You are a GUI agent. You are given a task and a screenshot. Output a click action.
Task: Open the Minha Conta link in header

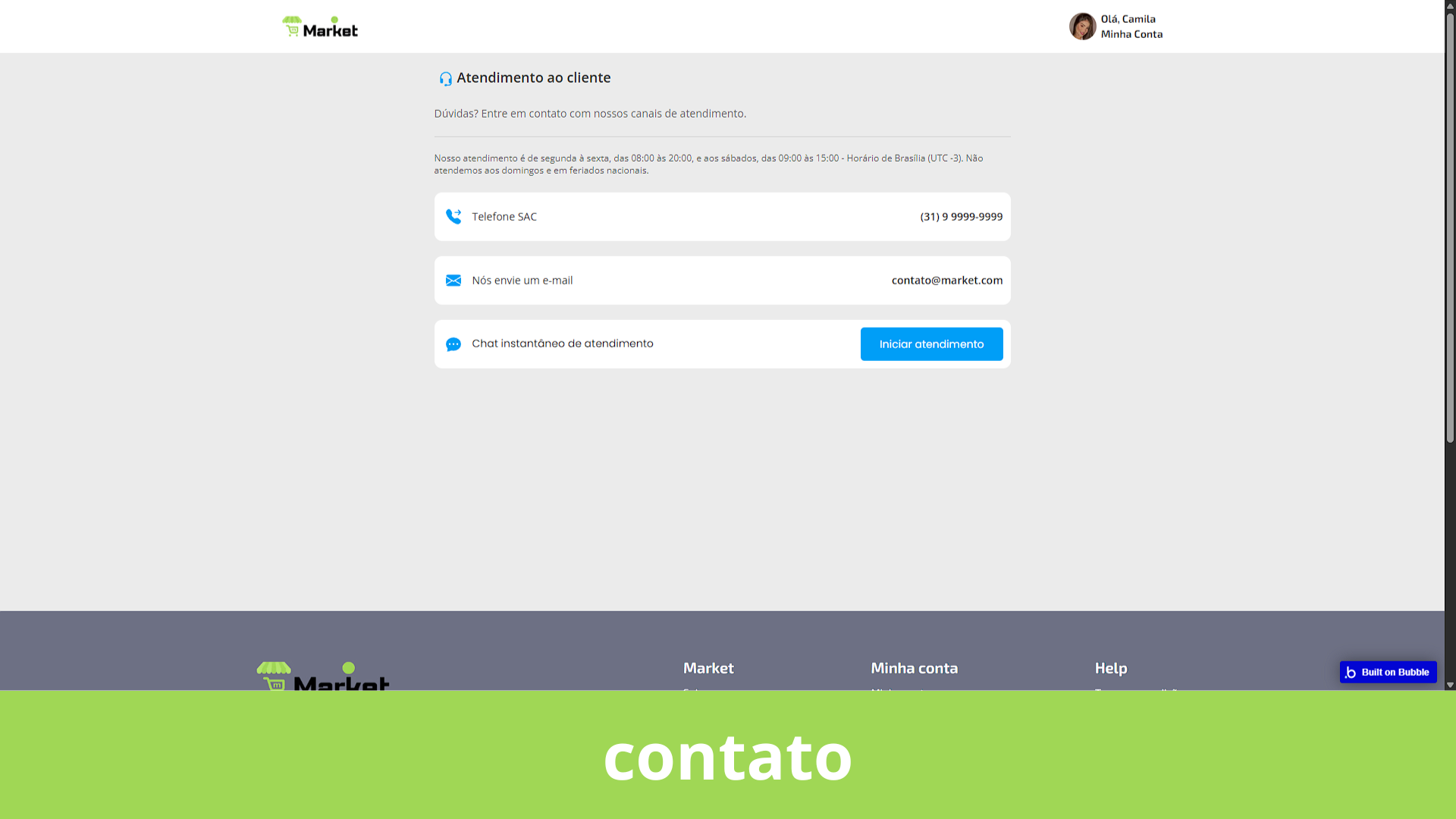[x=1131, y=34]
